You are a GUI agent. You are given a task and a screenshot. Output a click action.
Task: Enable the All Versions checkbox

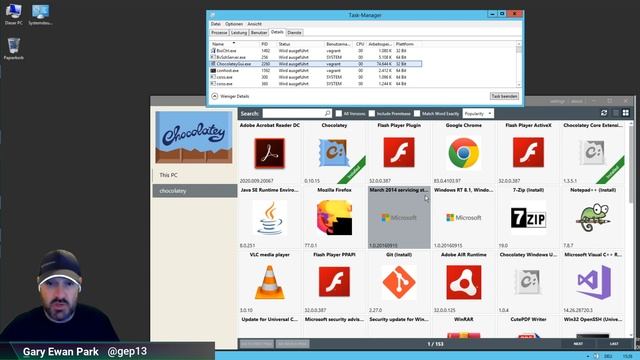338,113
